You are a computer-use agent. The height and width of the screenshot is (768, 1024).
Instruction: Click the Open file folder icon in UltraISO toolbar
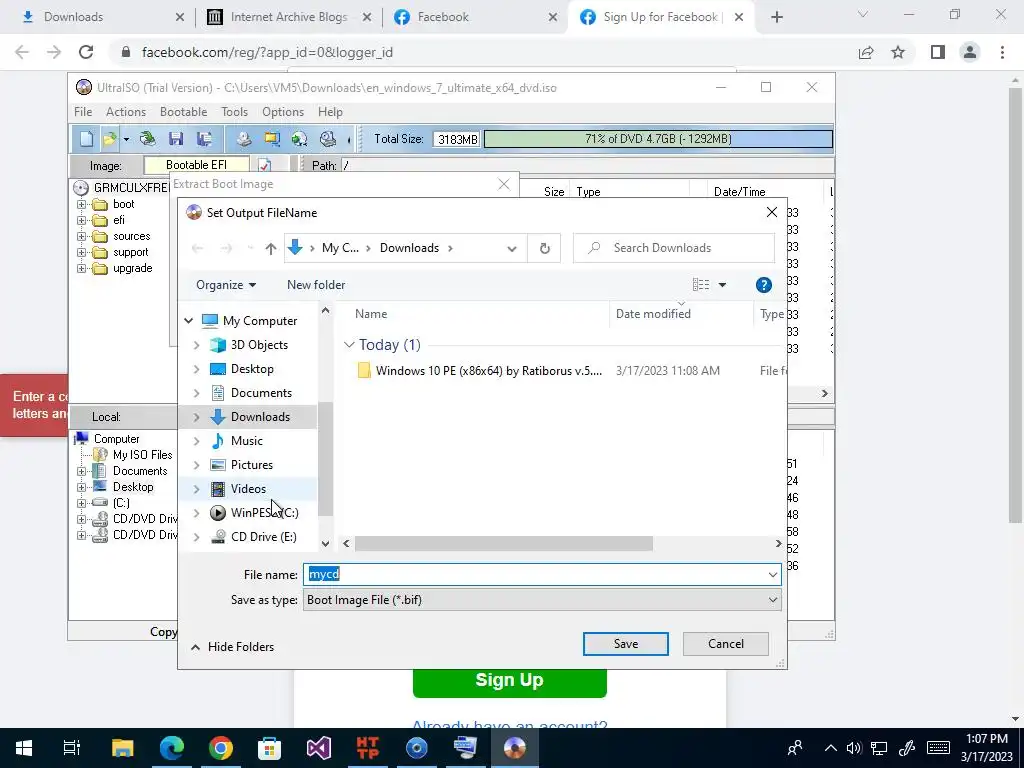109,138
